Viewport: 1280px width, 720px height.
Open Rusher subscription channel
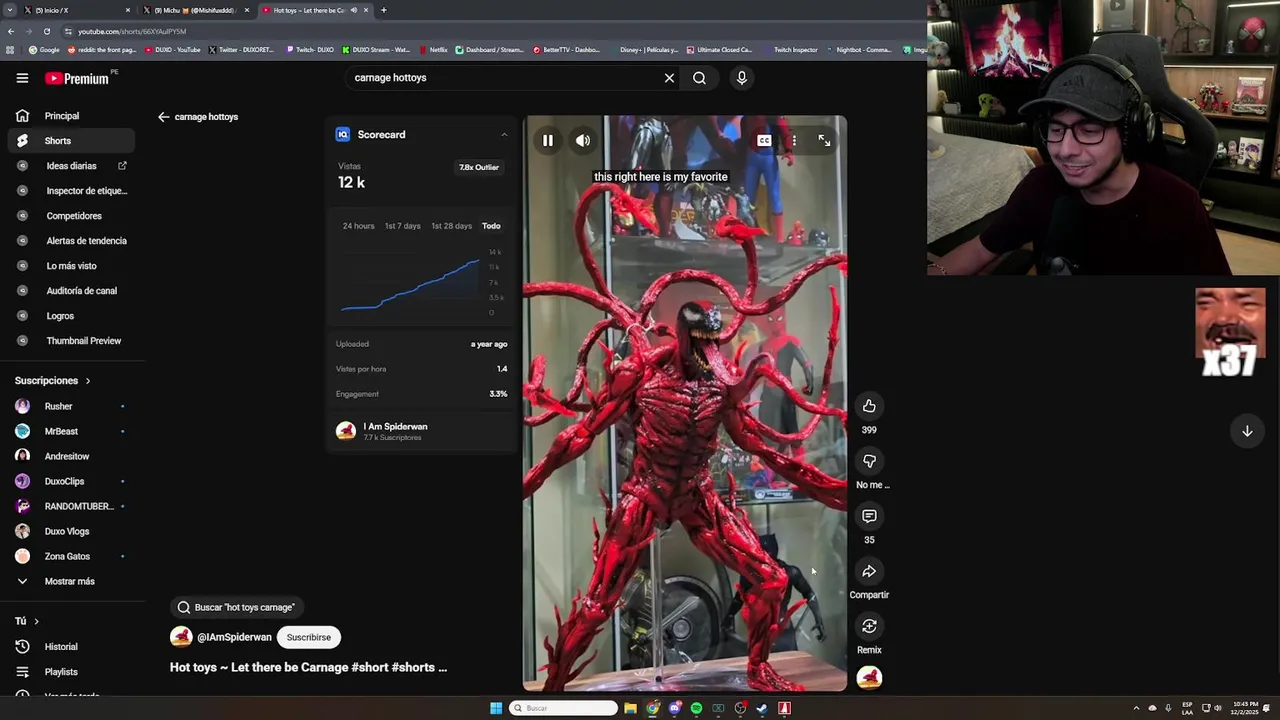[x=71, y=406]
